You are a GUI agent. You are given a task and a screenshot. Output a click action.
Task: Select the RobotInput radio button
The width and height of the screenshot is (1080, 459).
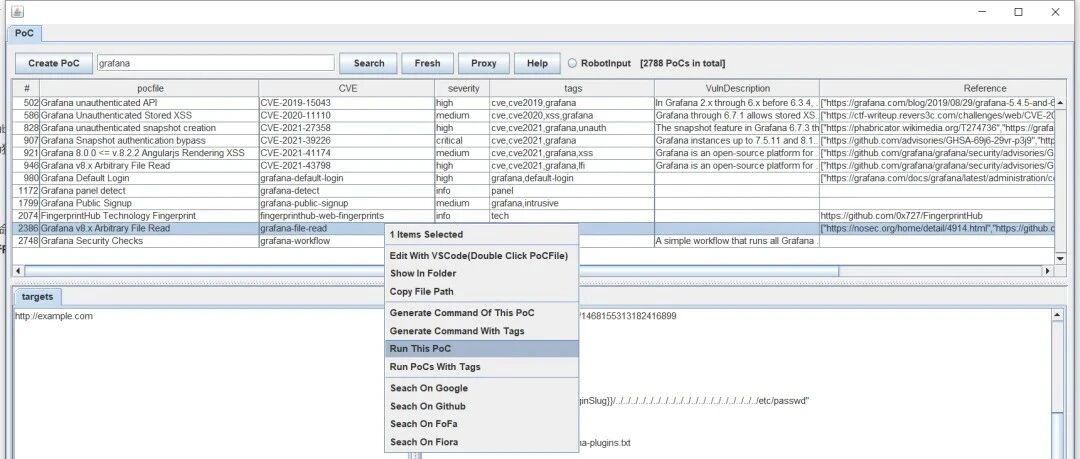click(572, 63)
